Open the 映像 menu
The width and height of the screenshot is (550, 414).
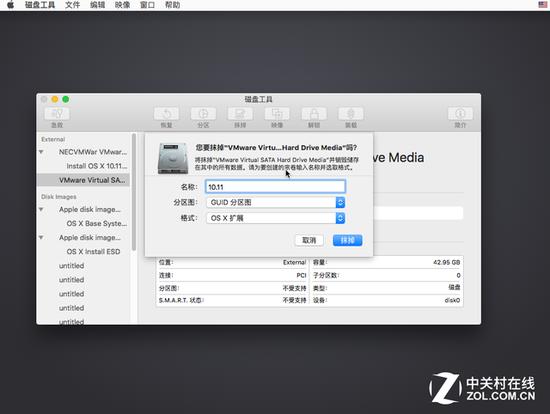[x=122, y=5]
